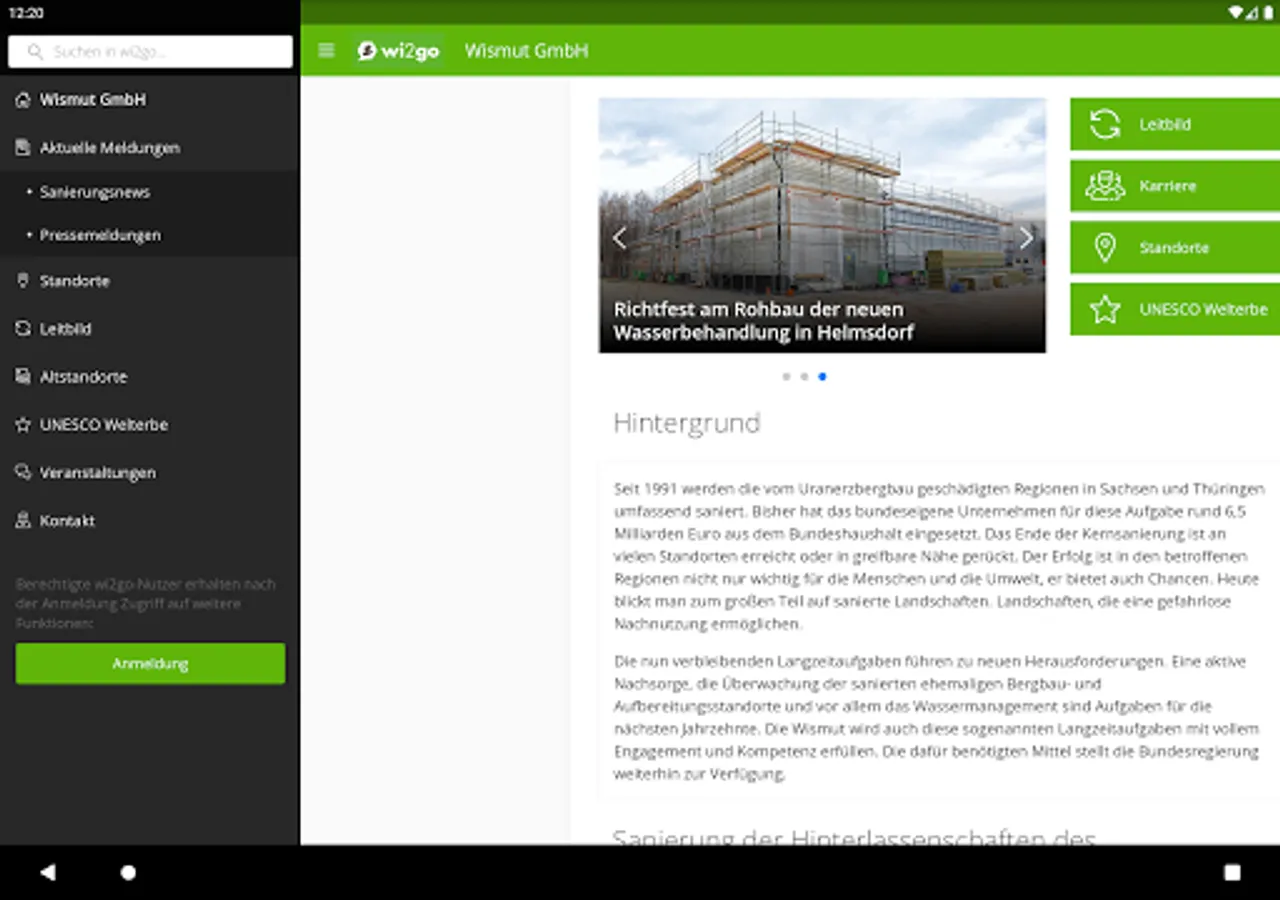Open Leitbild in the sidebar menu
The width and height of the screenshot is (1280, 900).
(x=150, y=329)
